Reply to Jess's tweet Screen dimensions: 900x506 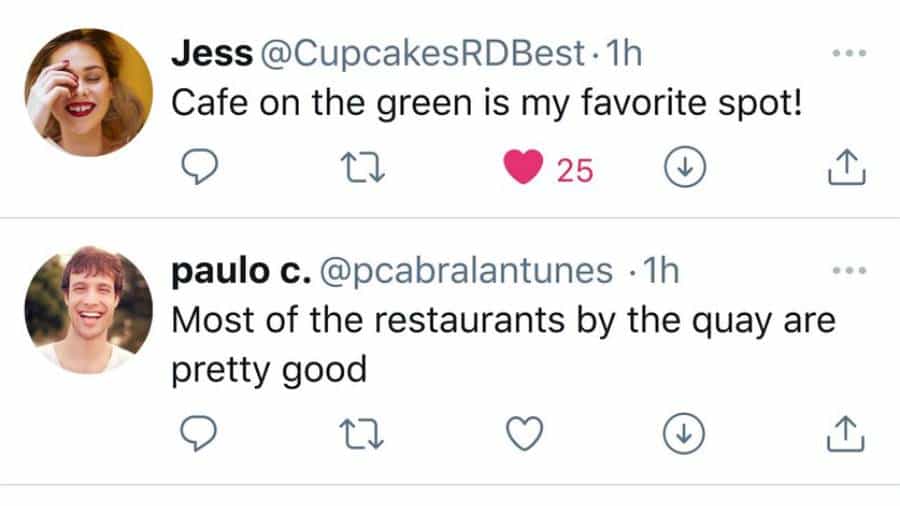pos(204,170)
